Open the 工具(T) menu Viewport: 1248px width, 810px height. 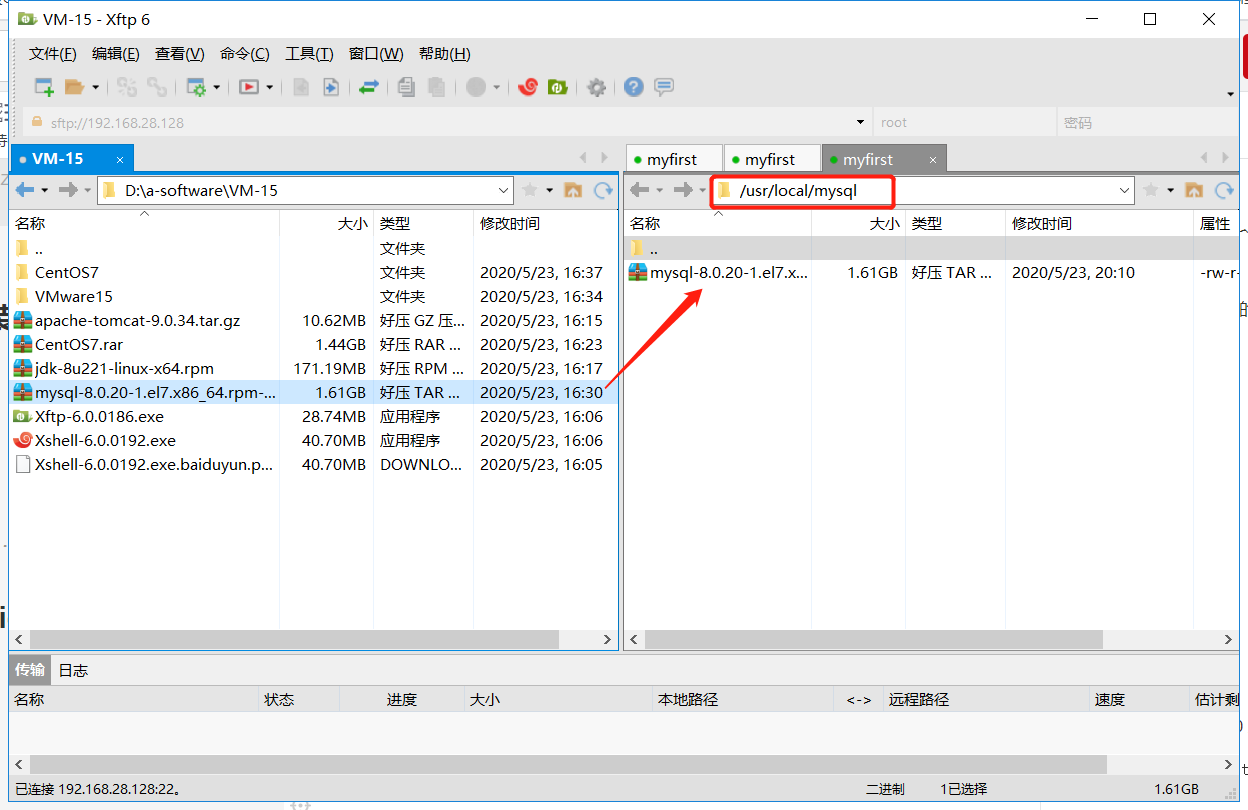click(309, 54)
